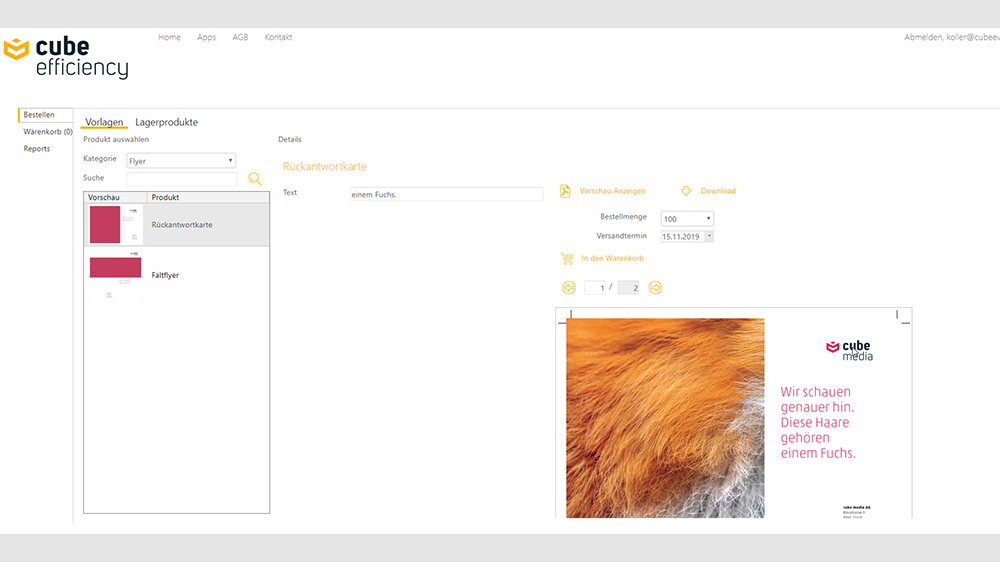Click the 'Rückantwortkarte' product row text
Image resolution: width=1000 pixels, height=562 pixels.
(x=182, y=225)
